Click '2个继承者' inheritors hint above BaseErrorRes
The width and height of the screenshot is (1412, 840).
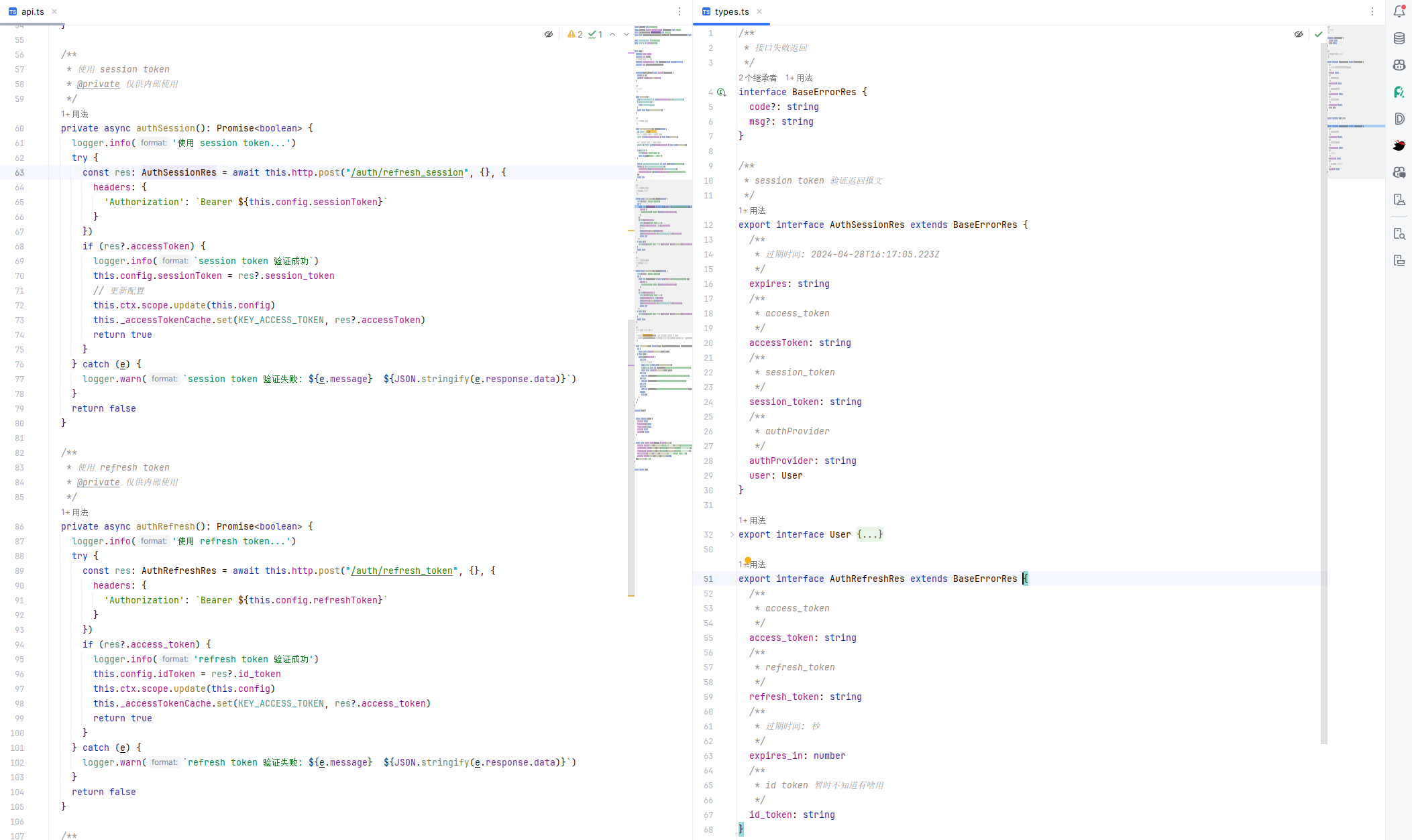(758, 78)
